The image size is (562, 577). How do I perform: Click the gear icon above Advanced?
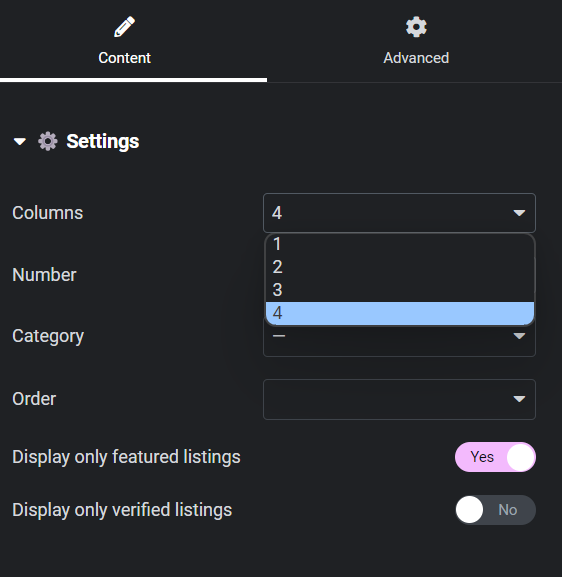pyautogui.click(x=416, y=27)
